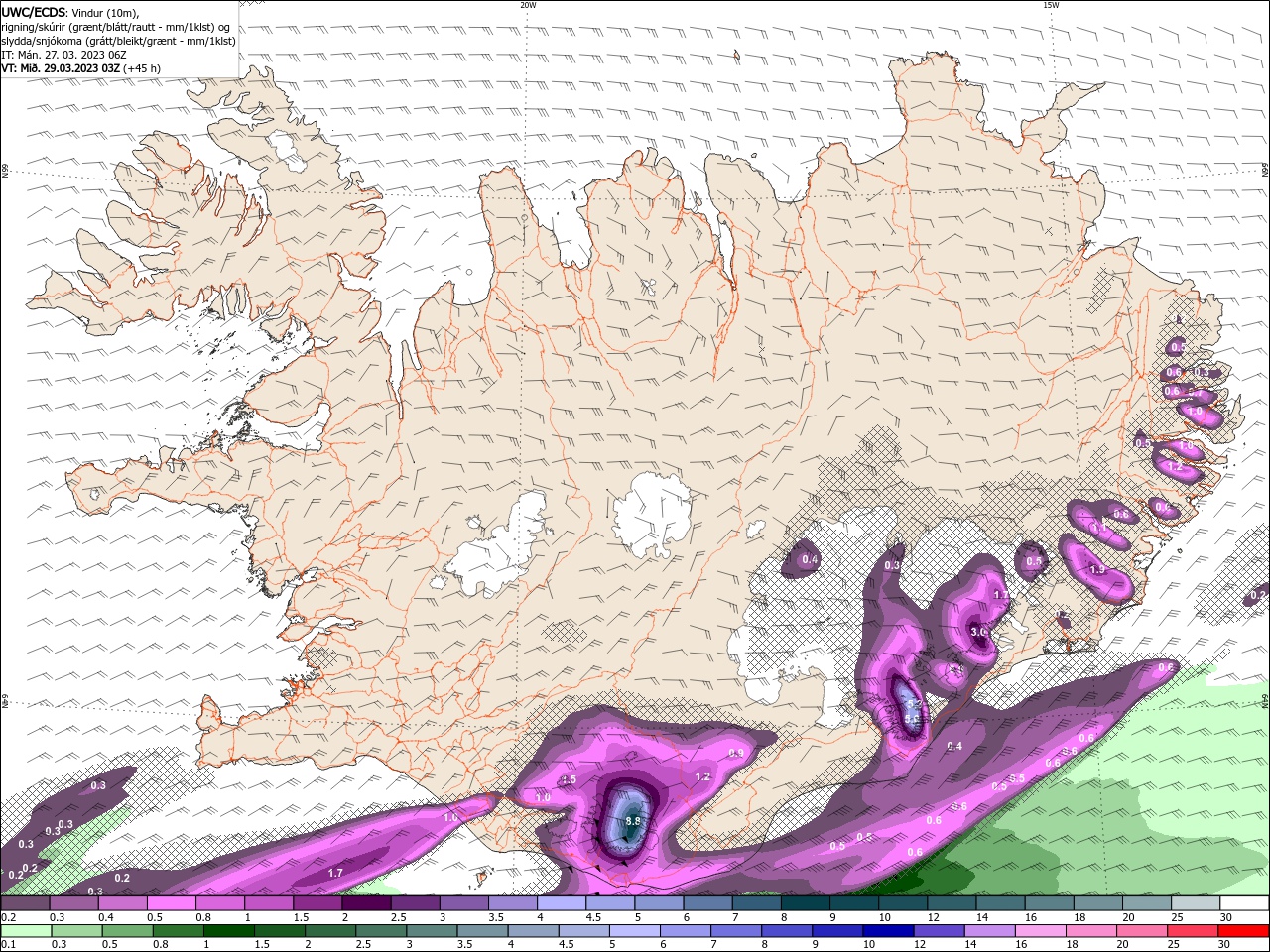Click the 'Vindur (10m)' header text
Image resolution: width=1270 pixels, height=952 pixels.
point(106,12)
